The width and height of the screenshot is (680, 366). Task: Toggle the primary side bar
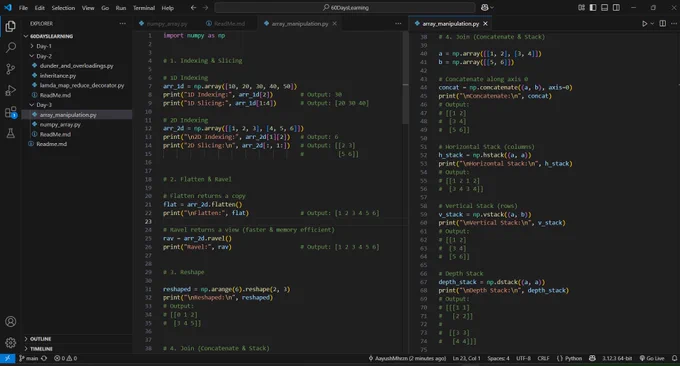593,7
